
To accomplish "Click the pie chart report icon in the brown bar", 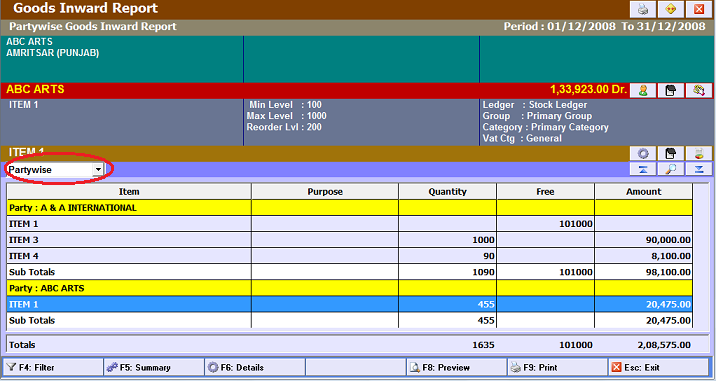I will click(x=699, y=153).
